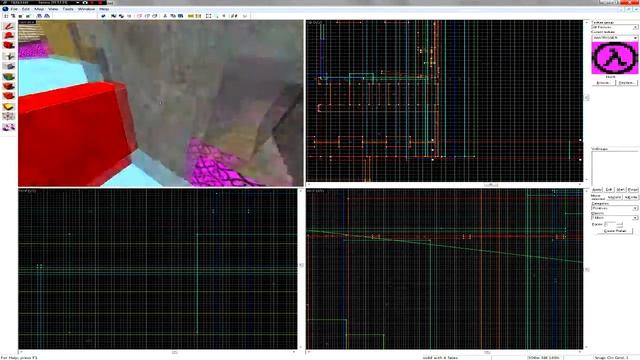Select the Magnify tool
The height and width of the screenshot is (360, 640).
click(x=9, y=36)
